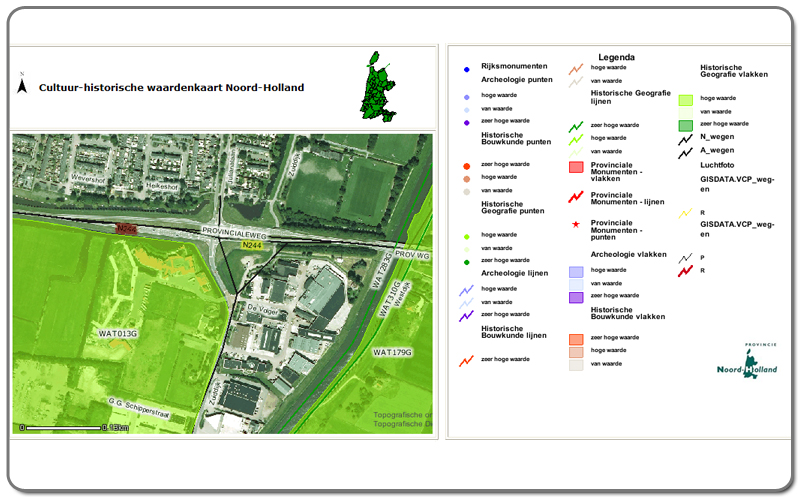Click the 'Heikeshof' street label
This screenshot has width=800, height=500.
click(162, 186)
